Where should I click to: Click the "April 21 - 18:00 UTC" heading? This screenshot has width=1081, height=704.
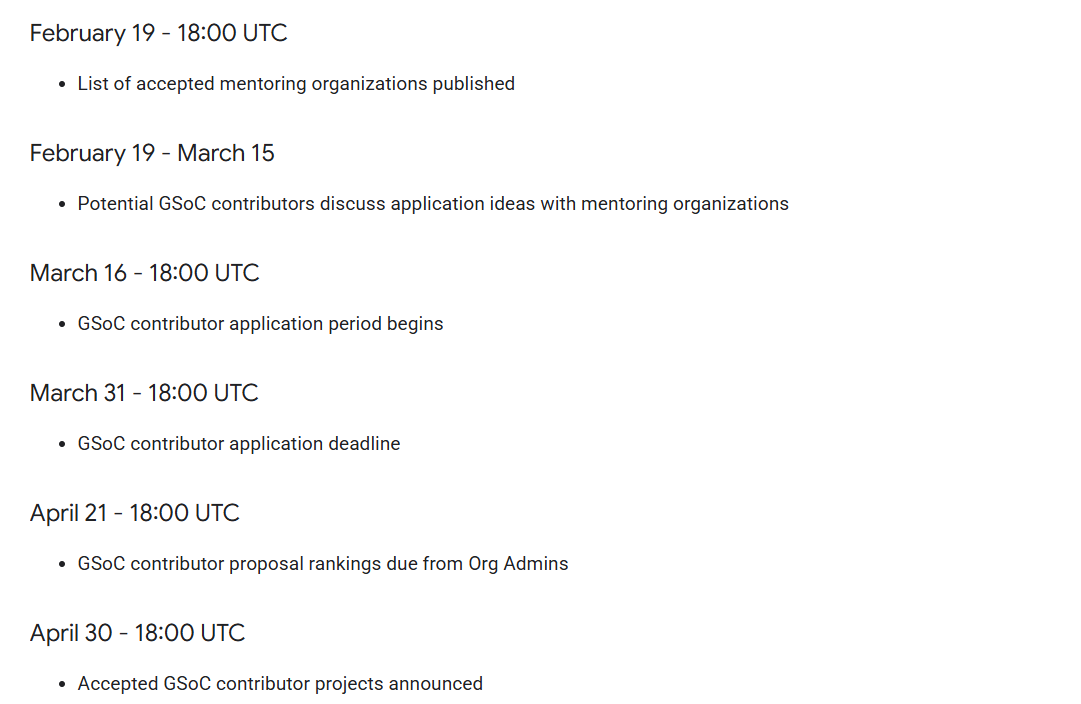135,513
